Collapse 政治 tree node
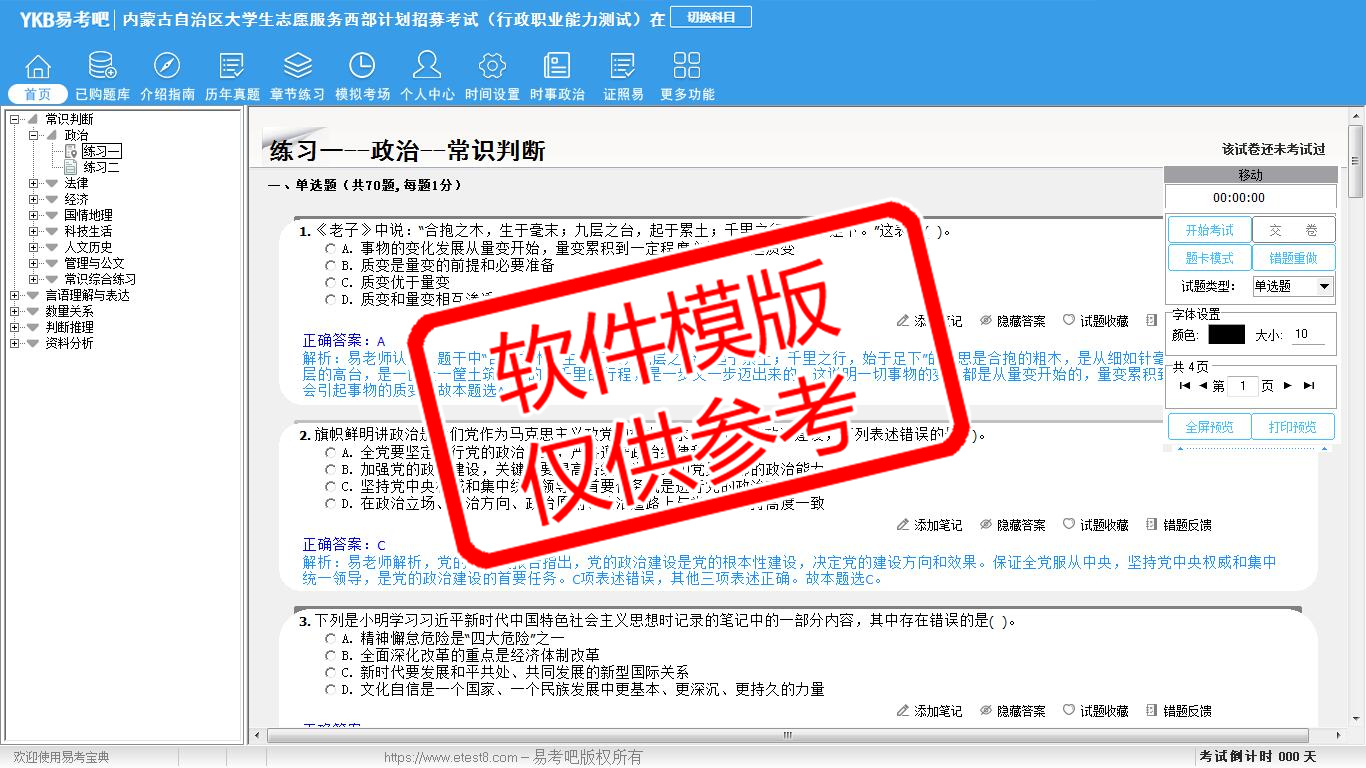The width and height of the screenshot is (1366, 768). 33,136
